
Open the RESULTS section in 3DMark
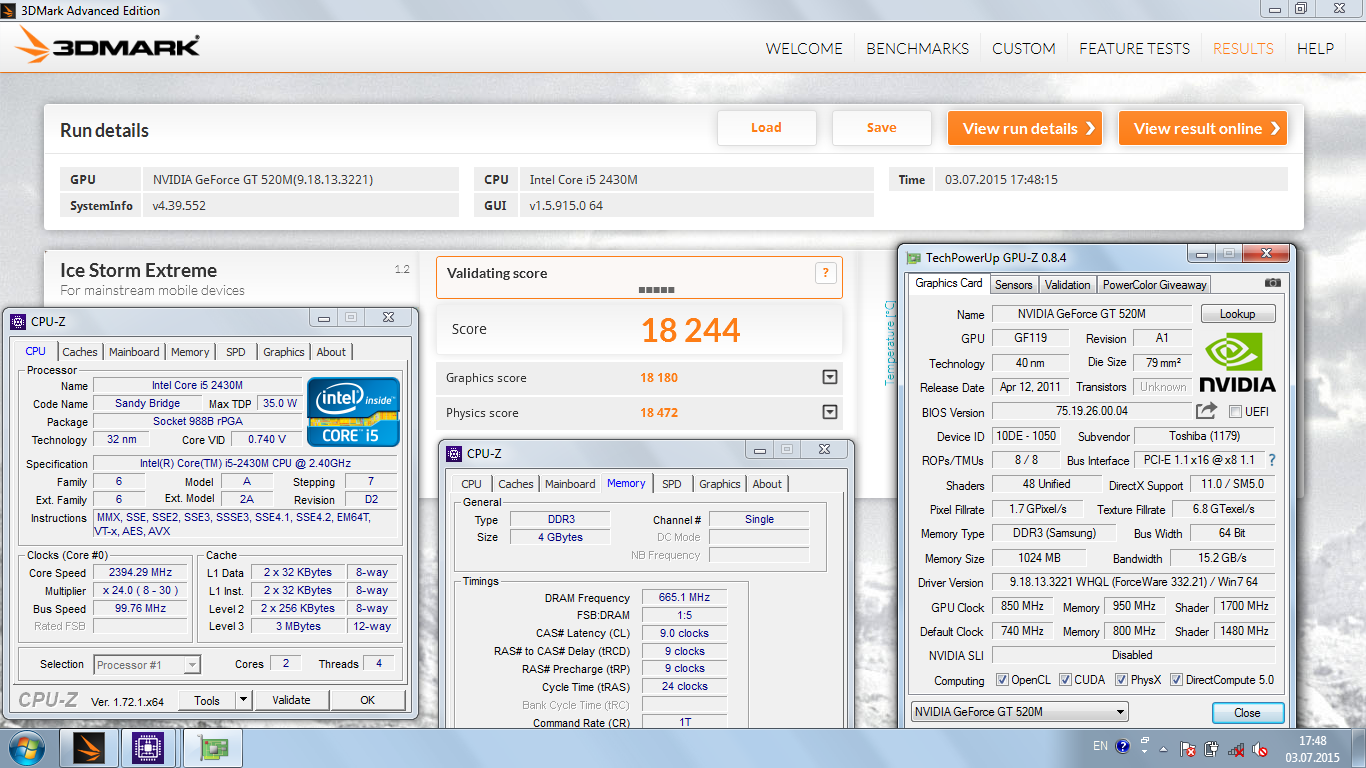click(1243, 48)
